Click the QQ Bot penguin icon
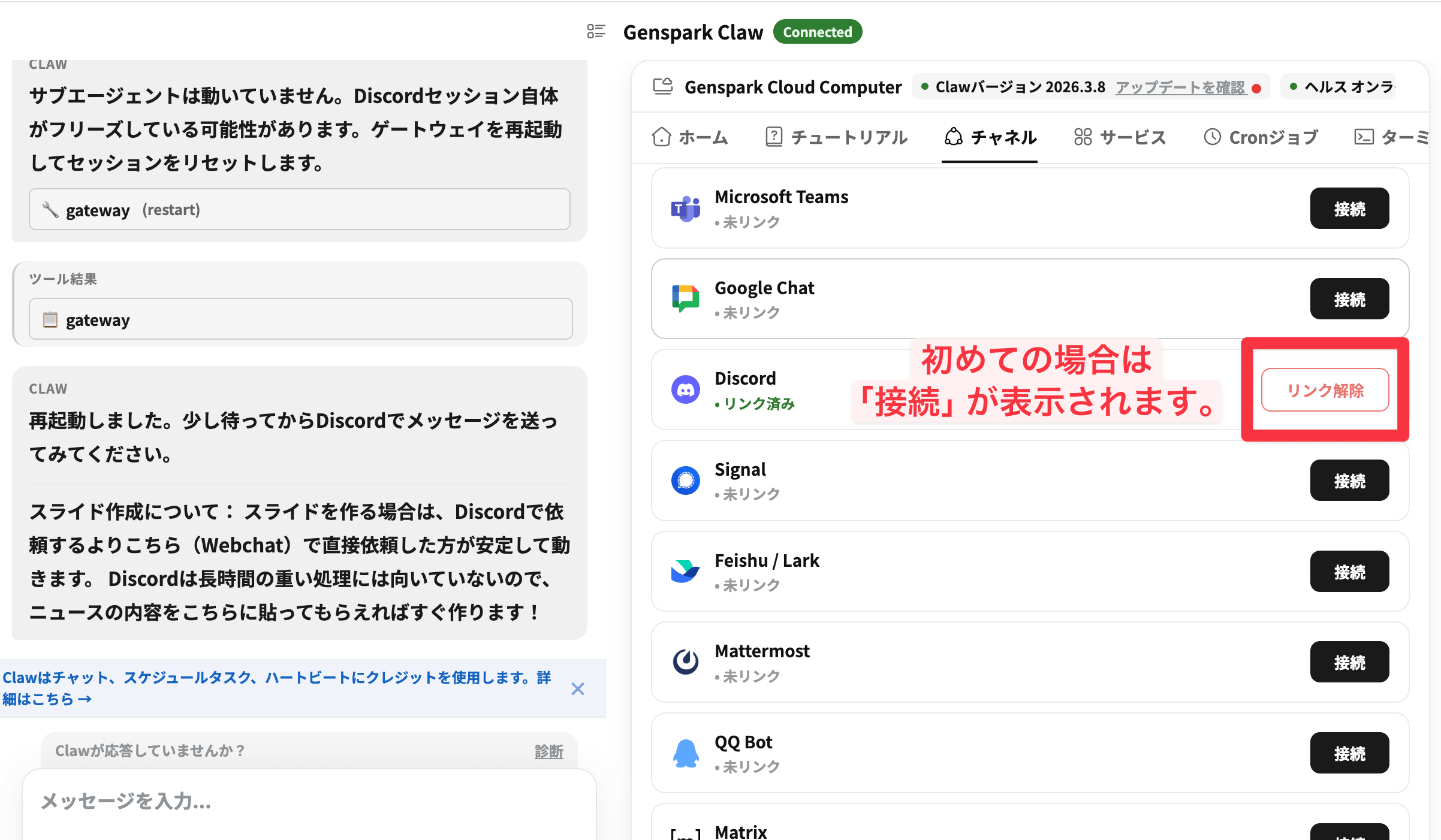This screenshot has width=1441, height=840. pyautogui.click(x=685, y=753)
